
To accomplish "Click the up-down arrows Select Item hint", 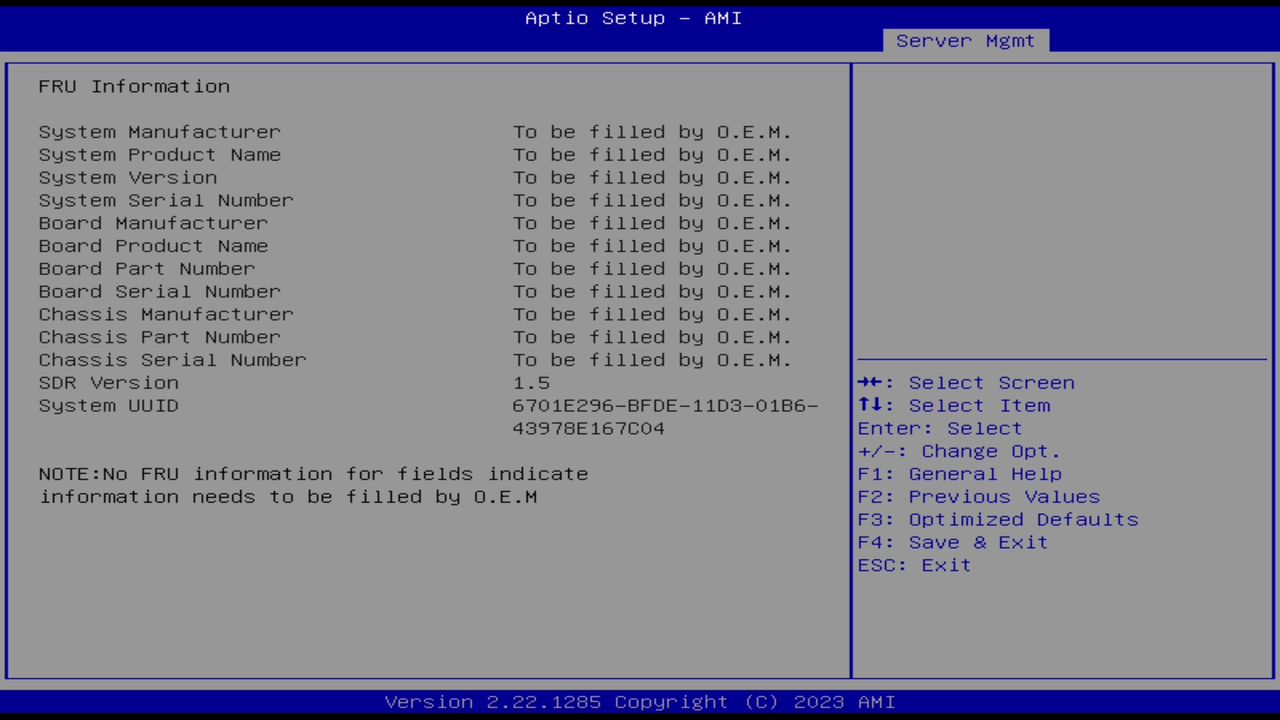I will coord(954,407).
